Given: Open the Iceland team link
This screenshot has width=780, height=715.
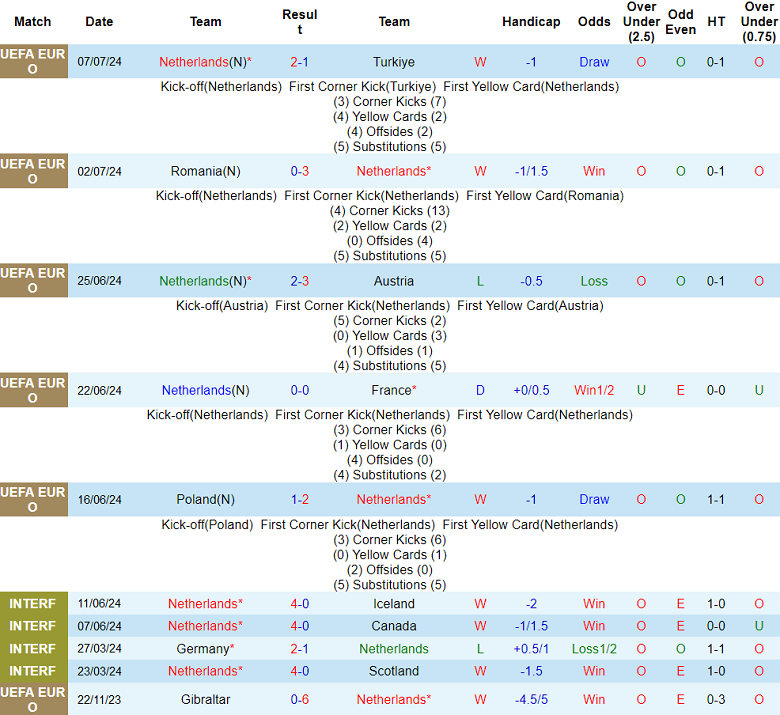Looking at the screenshot, I should pos(393,604).
